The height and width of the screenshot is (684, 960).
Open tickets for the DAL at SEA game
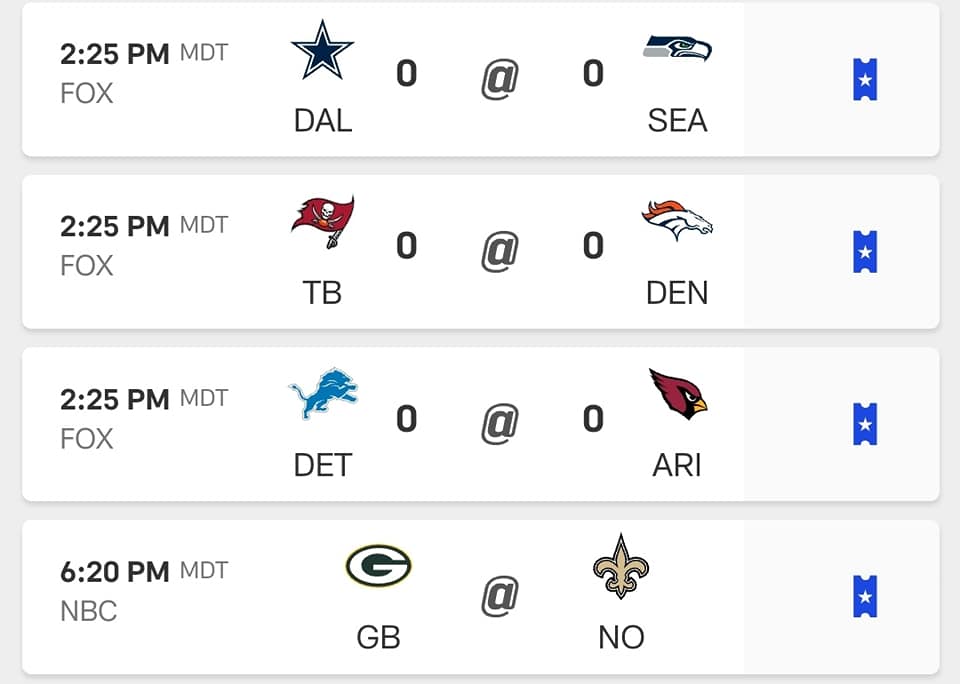pos(865,80)
